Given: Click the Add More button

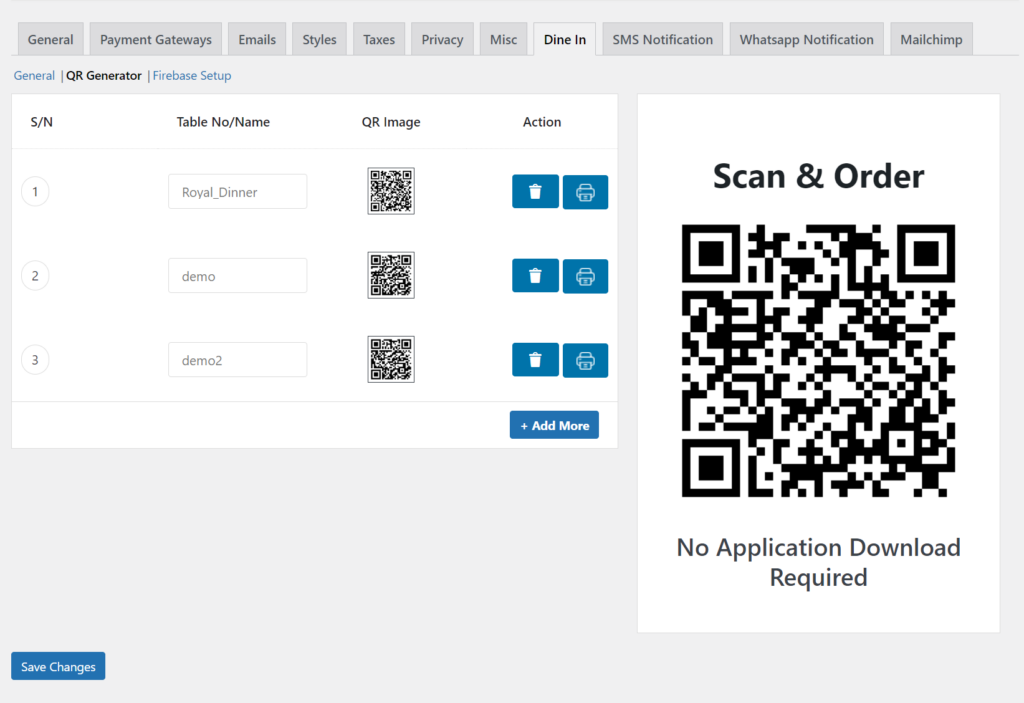Looking at the screenshot, I should pos(554,425).
